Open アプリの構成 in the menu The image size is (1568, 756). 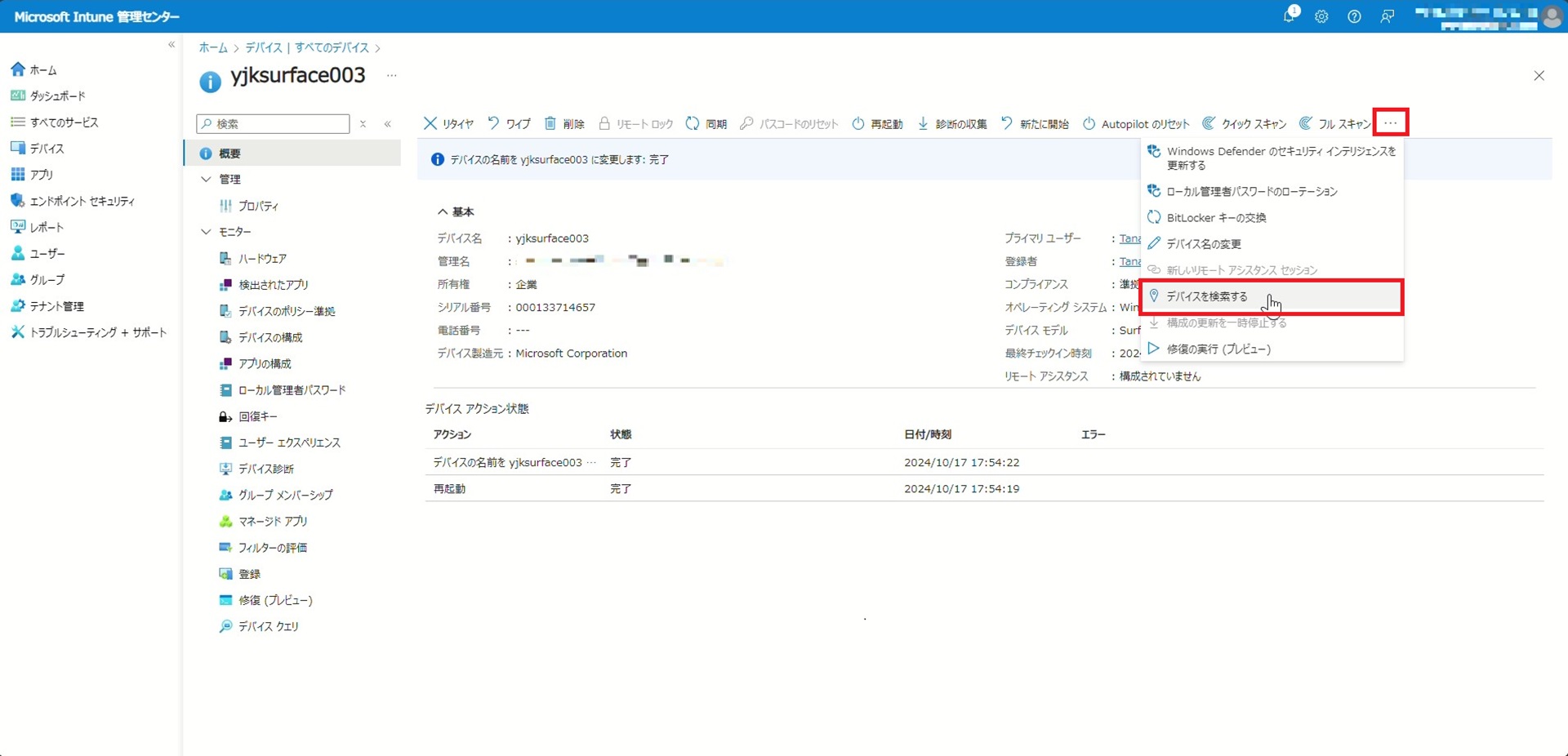click(256, 364)
